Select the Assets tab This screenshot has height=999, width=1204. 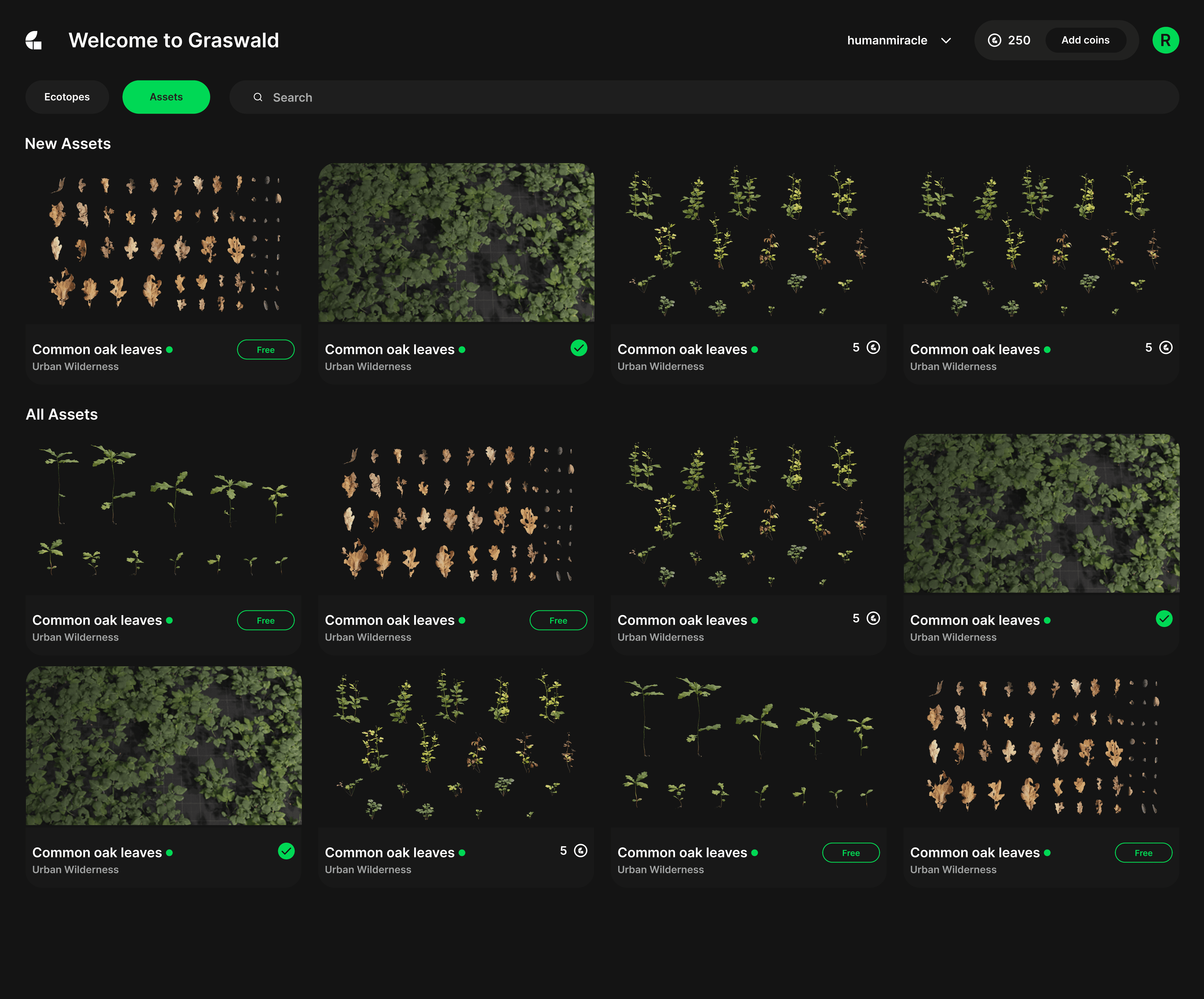pos(166,97)
